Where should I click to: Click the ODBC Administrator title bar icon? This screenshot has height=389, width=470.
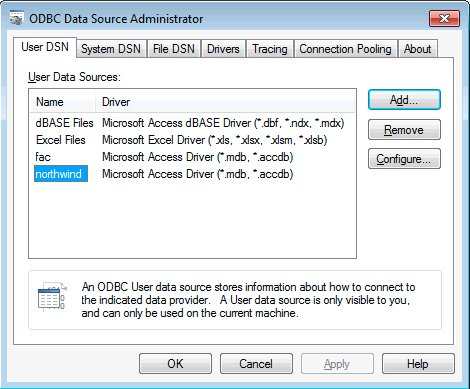click(x=17, y=18)
